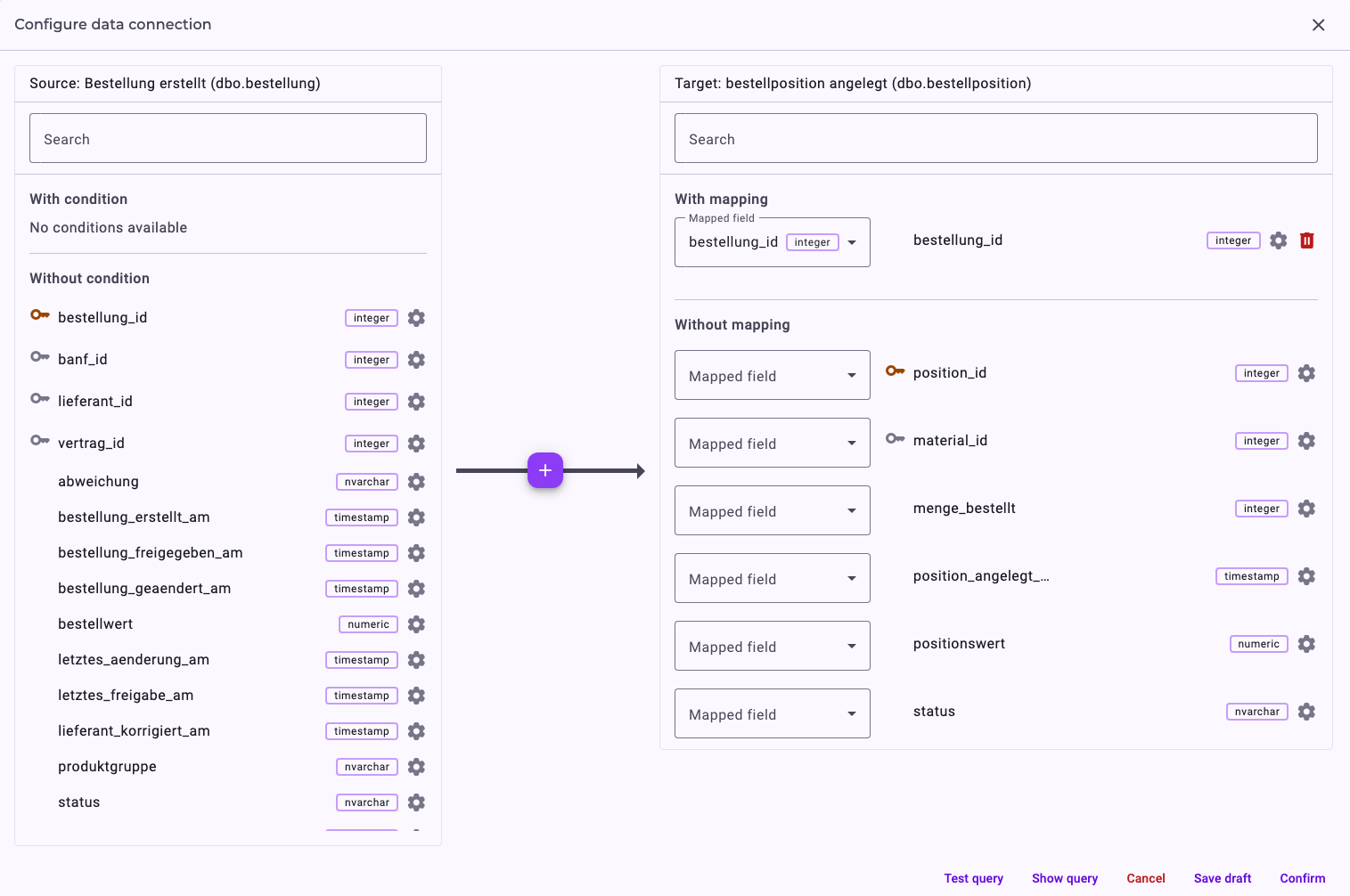Click the gear icon next to banf_id
Screen dimensions: 1350x896
click(416, 360)
